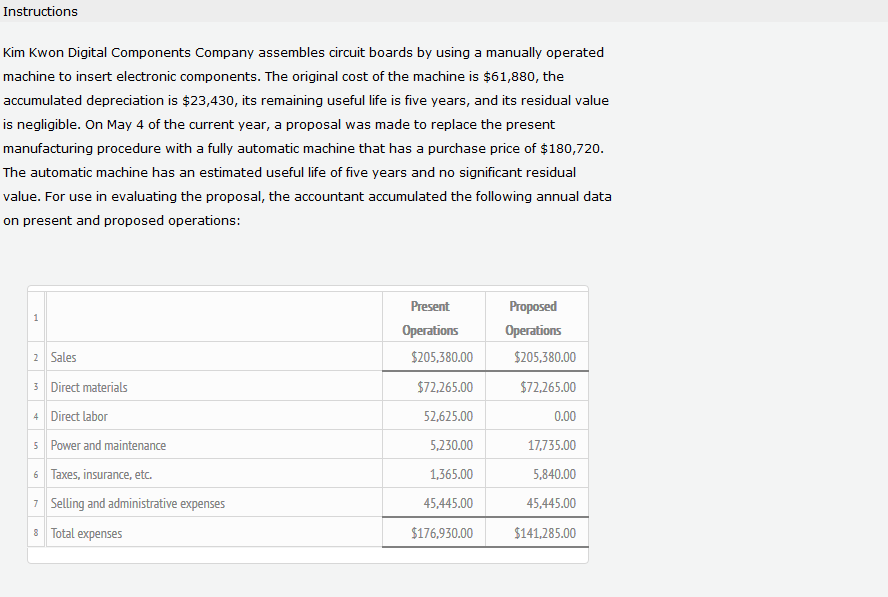Click row number 6 beside Taxes, insurance
This screenshot has width=888, height=597.
[36, 475]
